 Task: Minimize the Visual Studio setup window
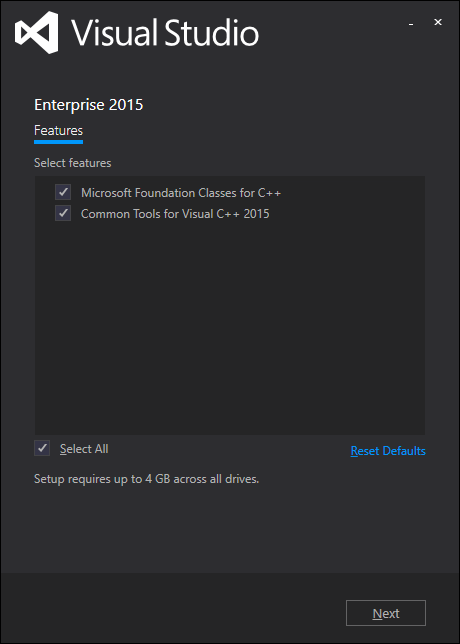(x=411, y=24)
